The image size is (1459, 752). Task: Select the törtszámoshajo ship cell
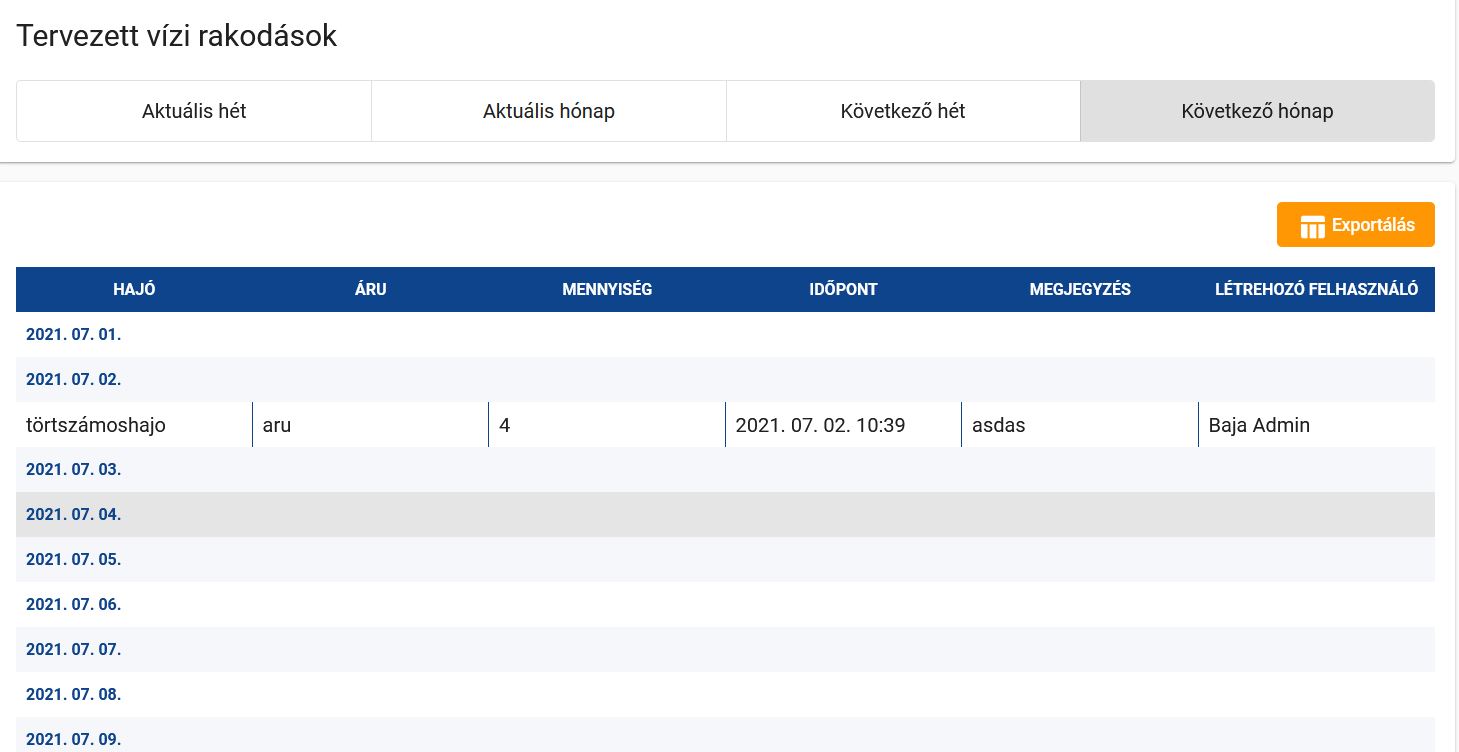(96, 425)
